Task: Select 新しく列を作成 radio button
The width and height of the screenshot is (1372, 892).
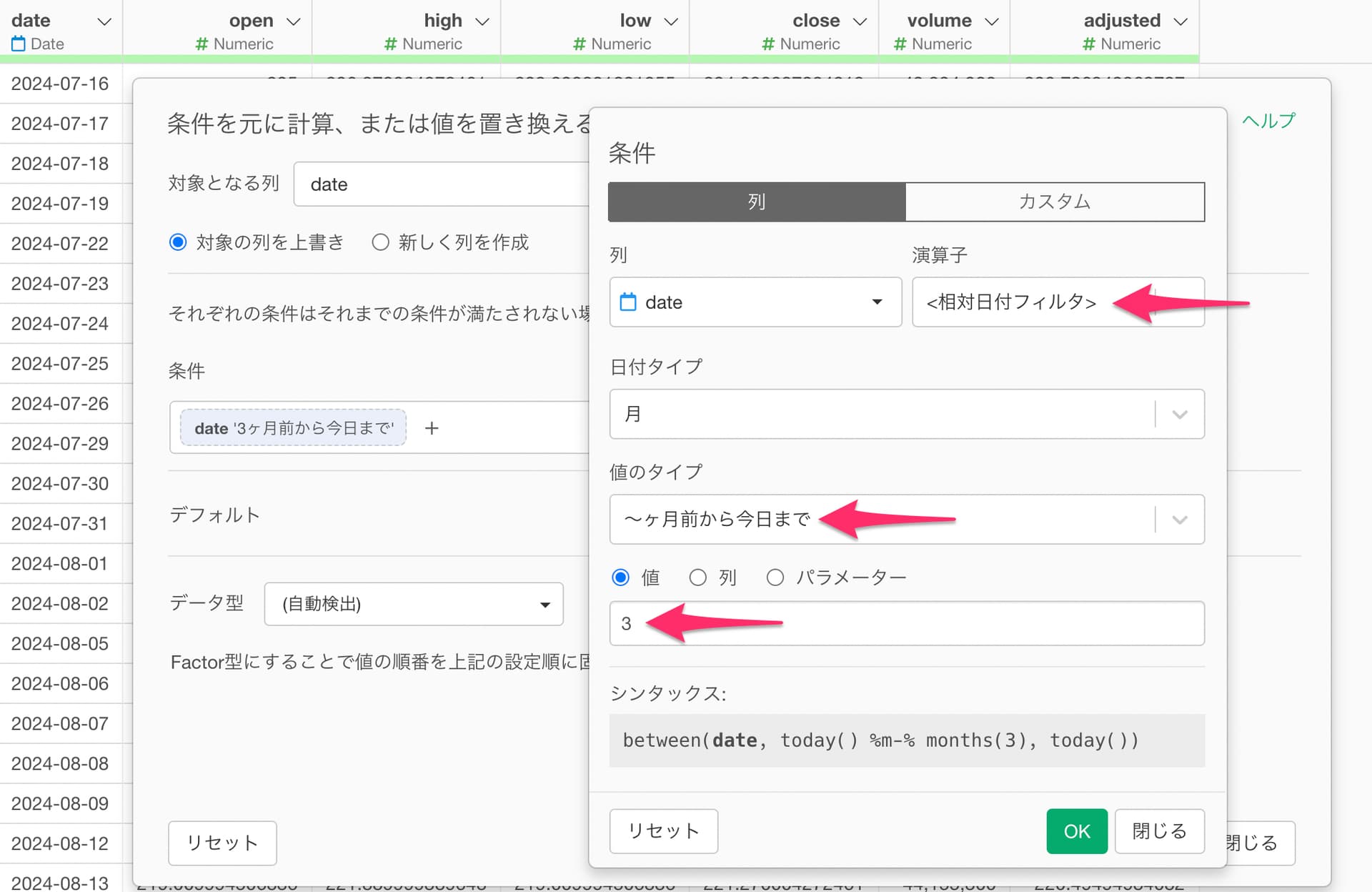Action: pyautogui.click(x=381, y=242)
